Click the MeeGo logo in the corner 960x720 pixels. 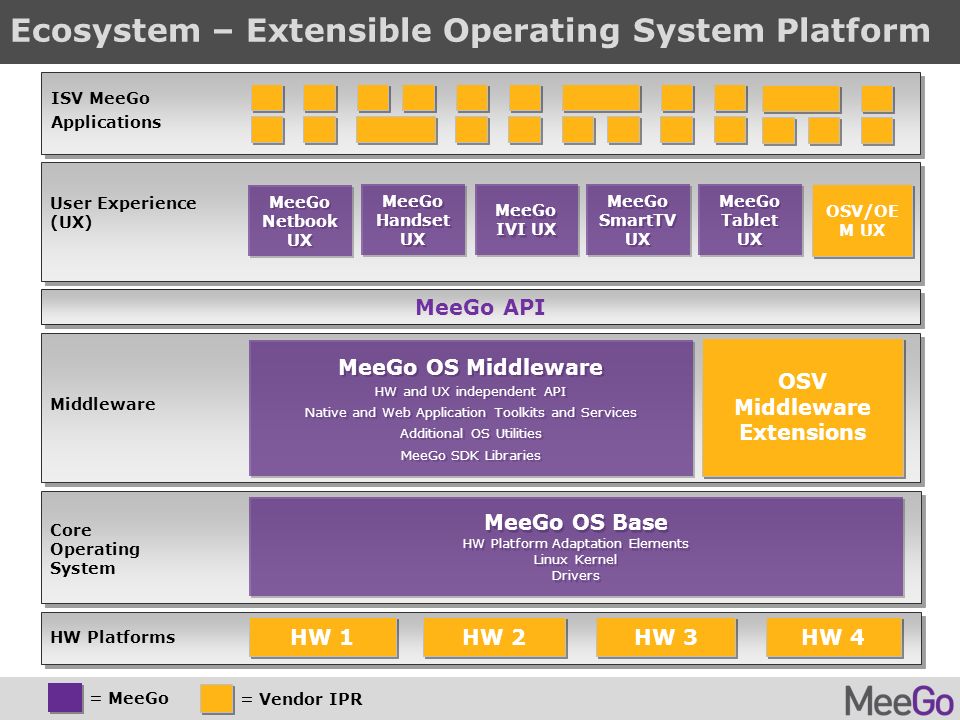pos(899,701)
